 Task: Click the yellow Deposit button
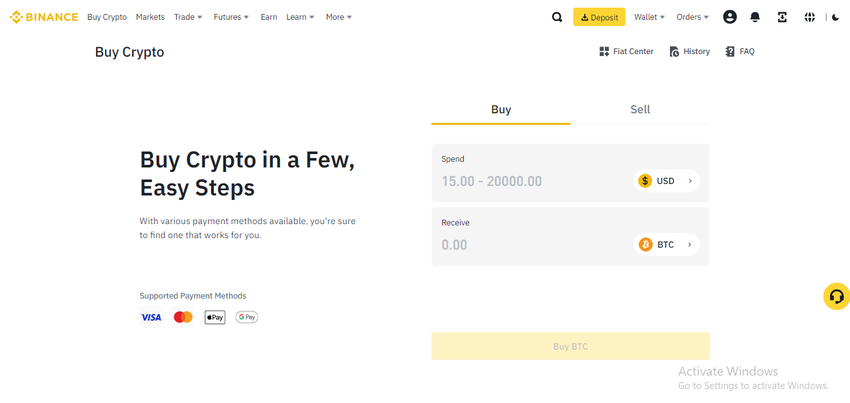pos(599,17)
